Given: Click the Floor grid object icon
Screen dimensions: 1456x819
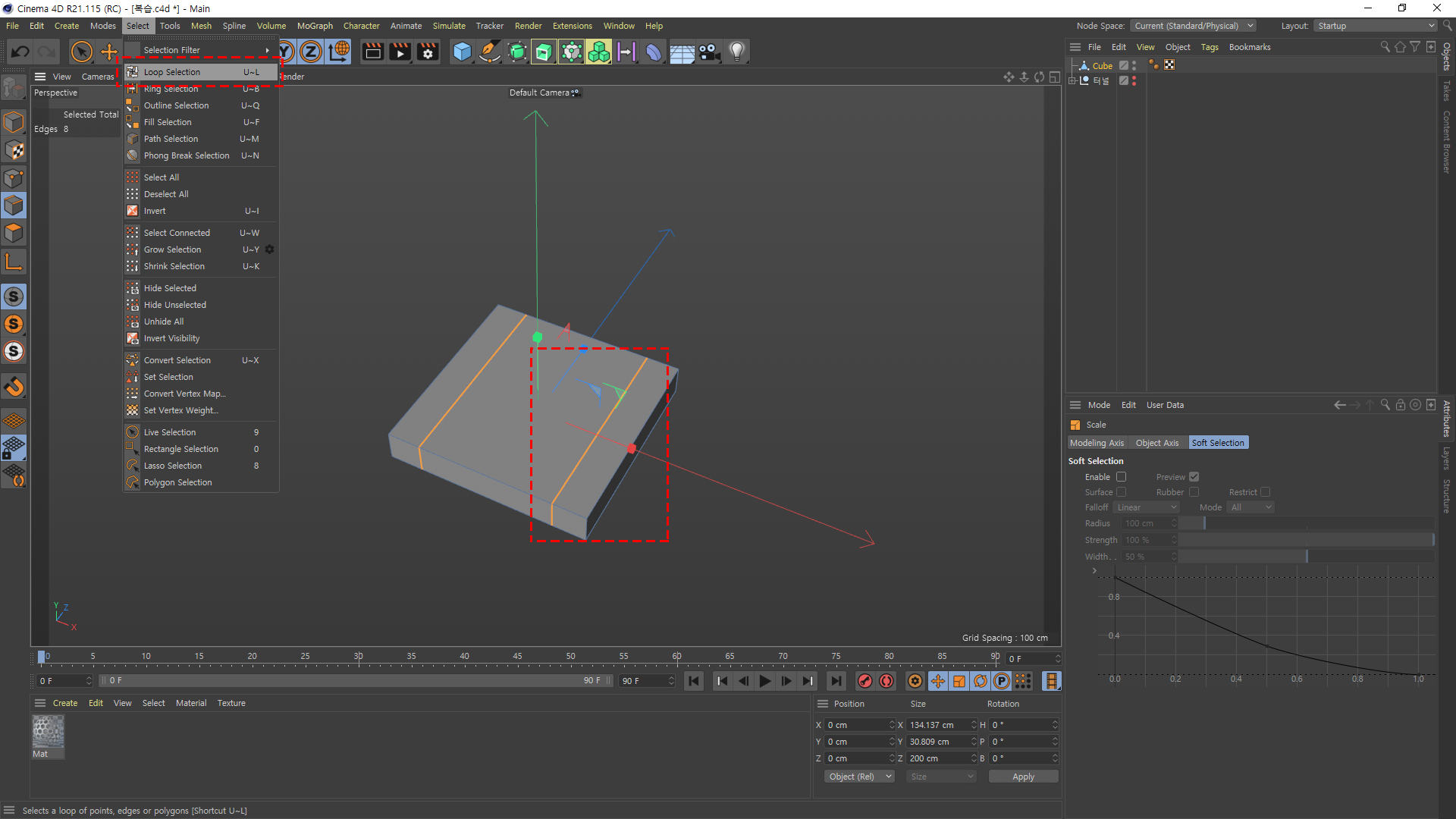Looking at the screenshot, I should (x=681, y=52).
